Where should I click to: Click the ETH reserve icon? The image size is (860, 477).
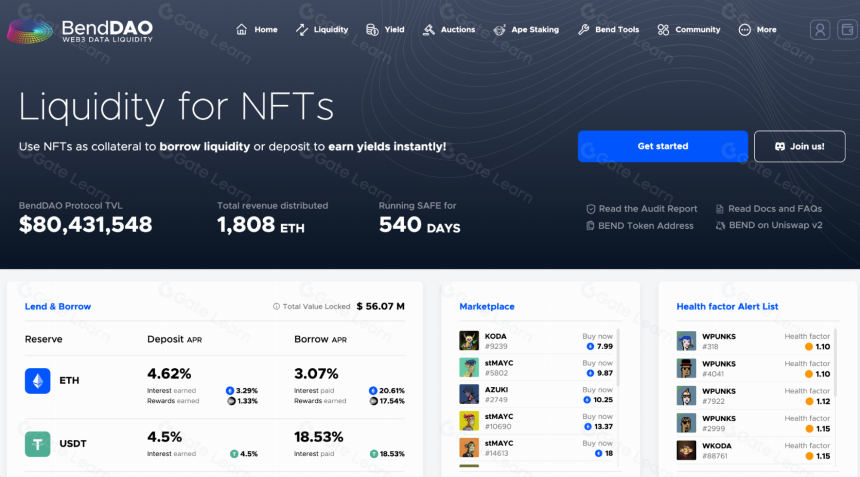37,381
